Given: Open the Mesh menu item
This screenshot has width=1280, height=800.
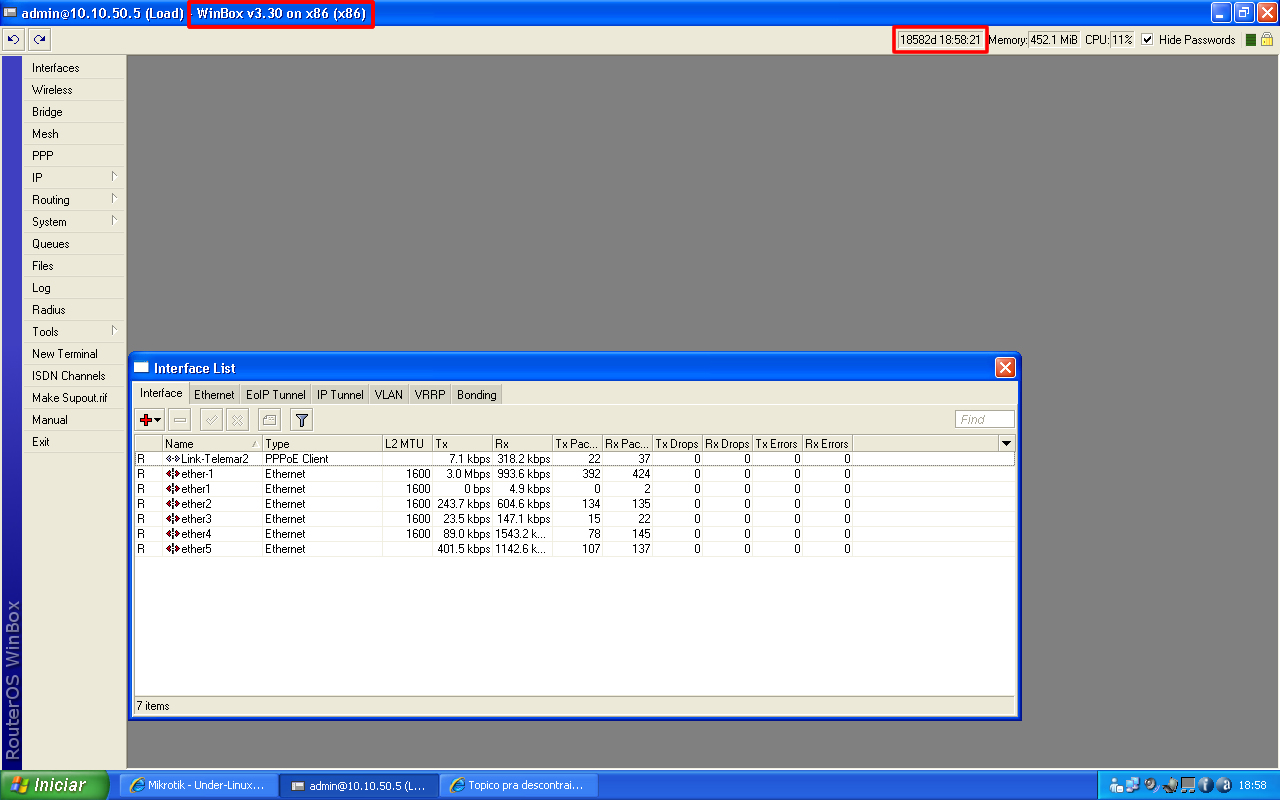Looking at the screenshot, I should [74, 134].
